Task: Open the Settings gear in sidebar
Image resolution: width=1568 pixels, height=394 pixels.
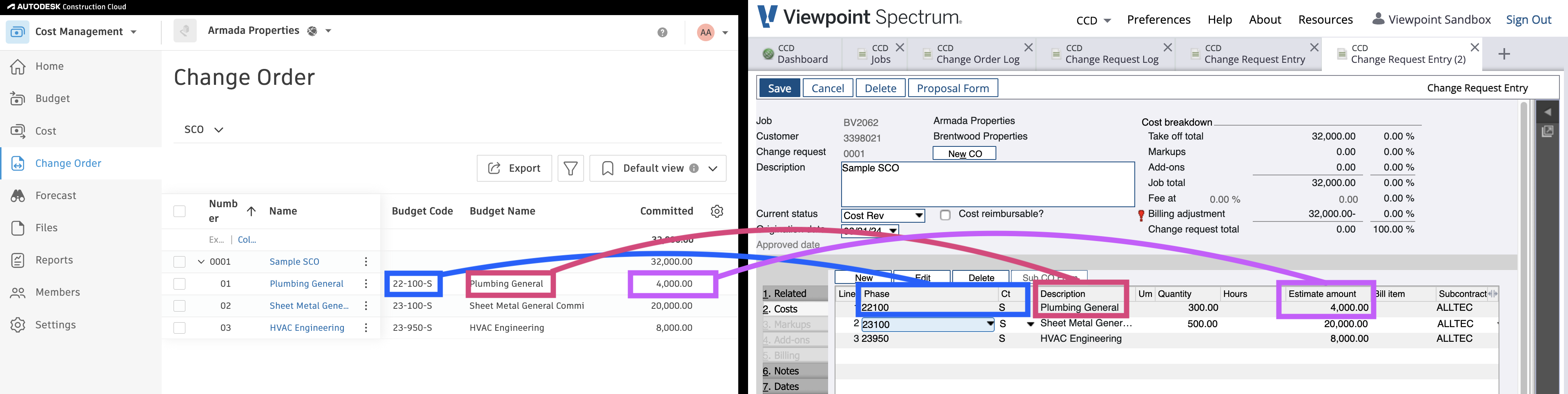Action: pyautogui.click(x=18, y=325)
